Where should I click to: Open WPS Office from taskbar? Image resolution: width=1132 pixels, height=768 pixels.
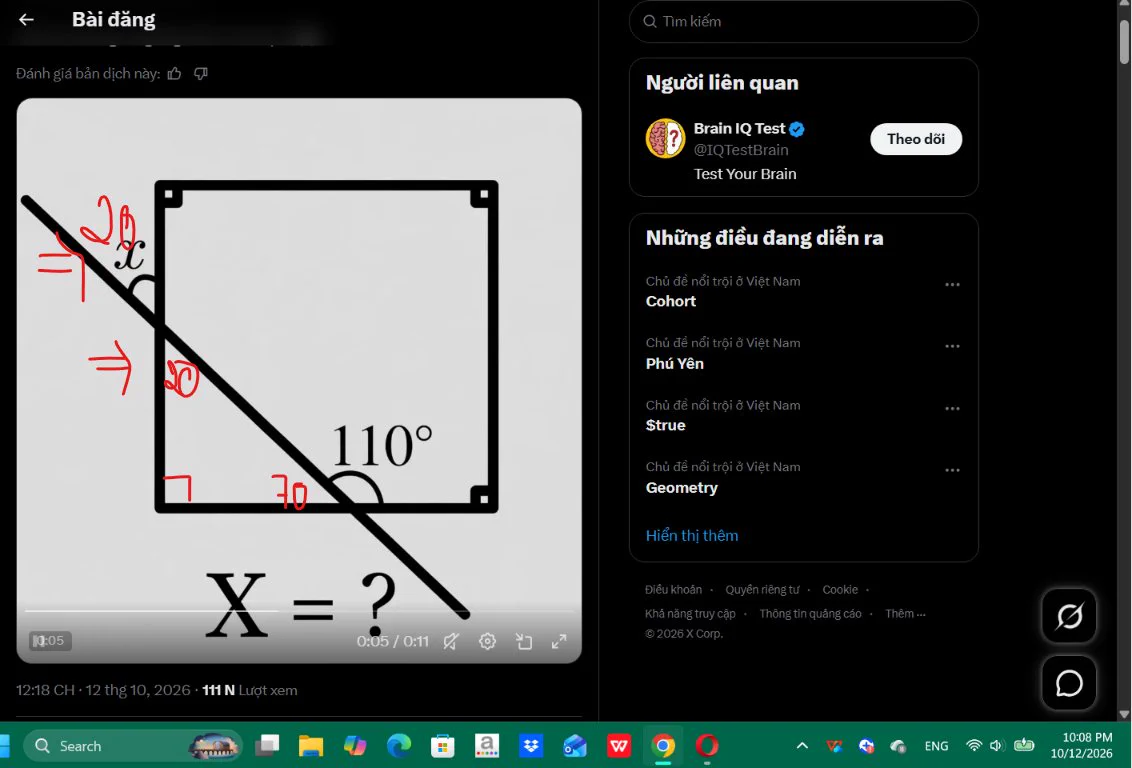619,746
